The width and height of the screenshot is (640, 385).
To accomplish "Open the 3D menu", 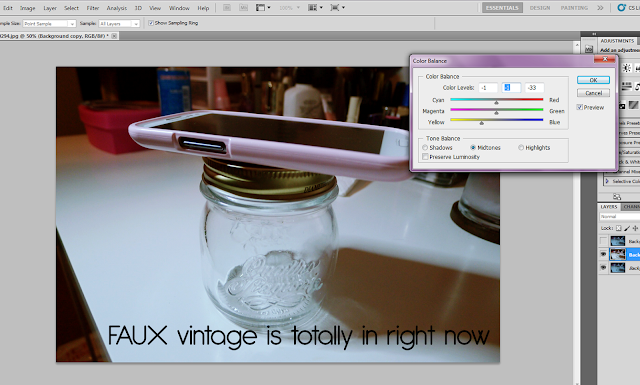I will 138,8.
